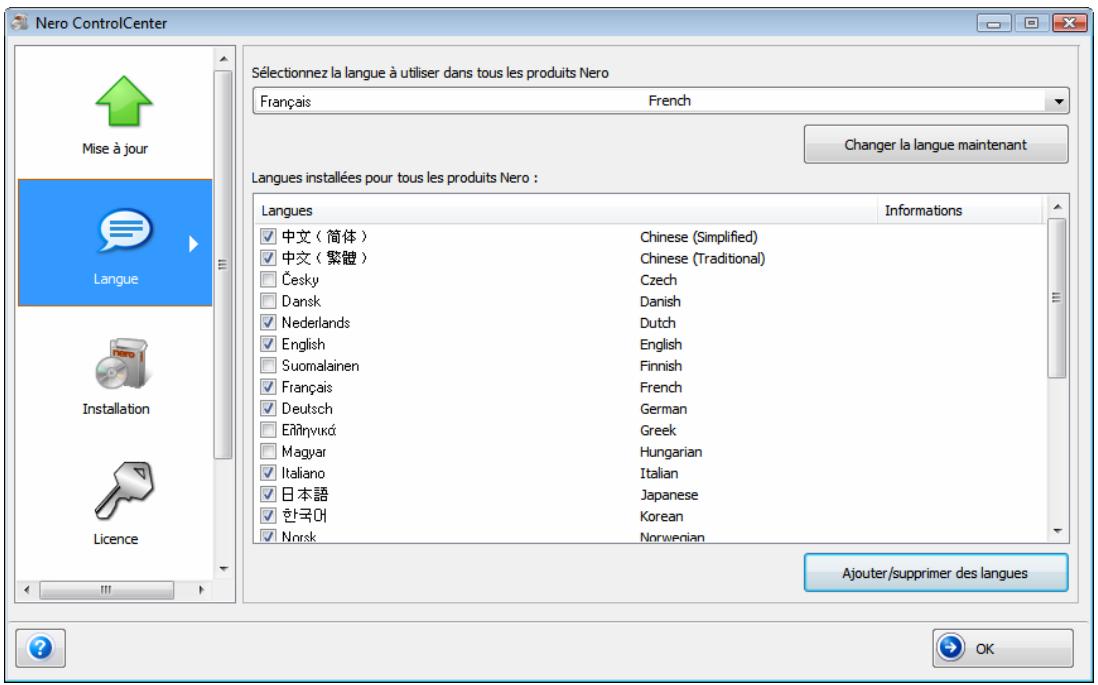Enable the Greek language checkbox
Screen dimensions: 1098x685
click(267, 430)
